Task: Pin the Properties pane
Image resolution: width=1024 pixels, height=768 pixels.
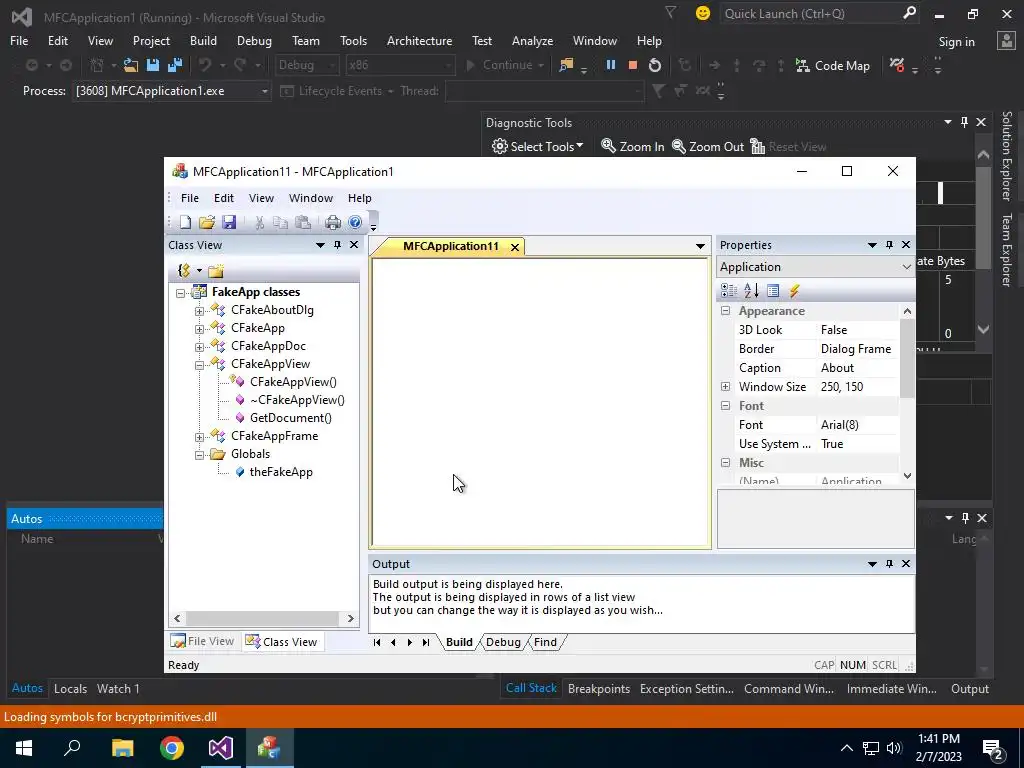Action: (x=889, y=244)
